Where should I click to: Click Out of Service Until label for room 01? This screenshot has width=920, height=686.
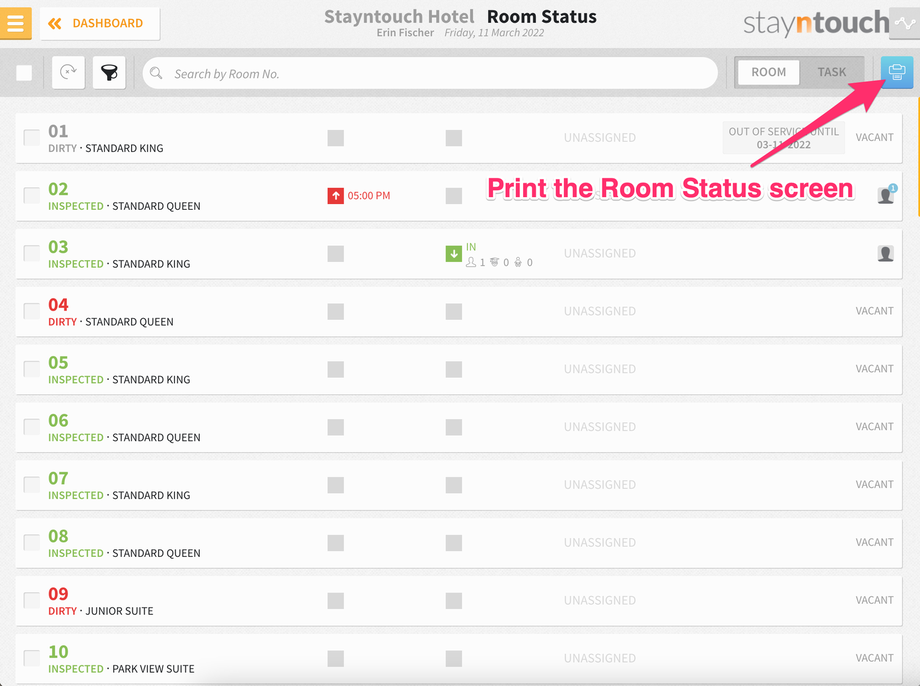(783, 138)
